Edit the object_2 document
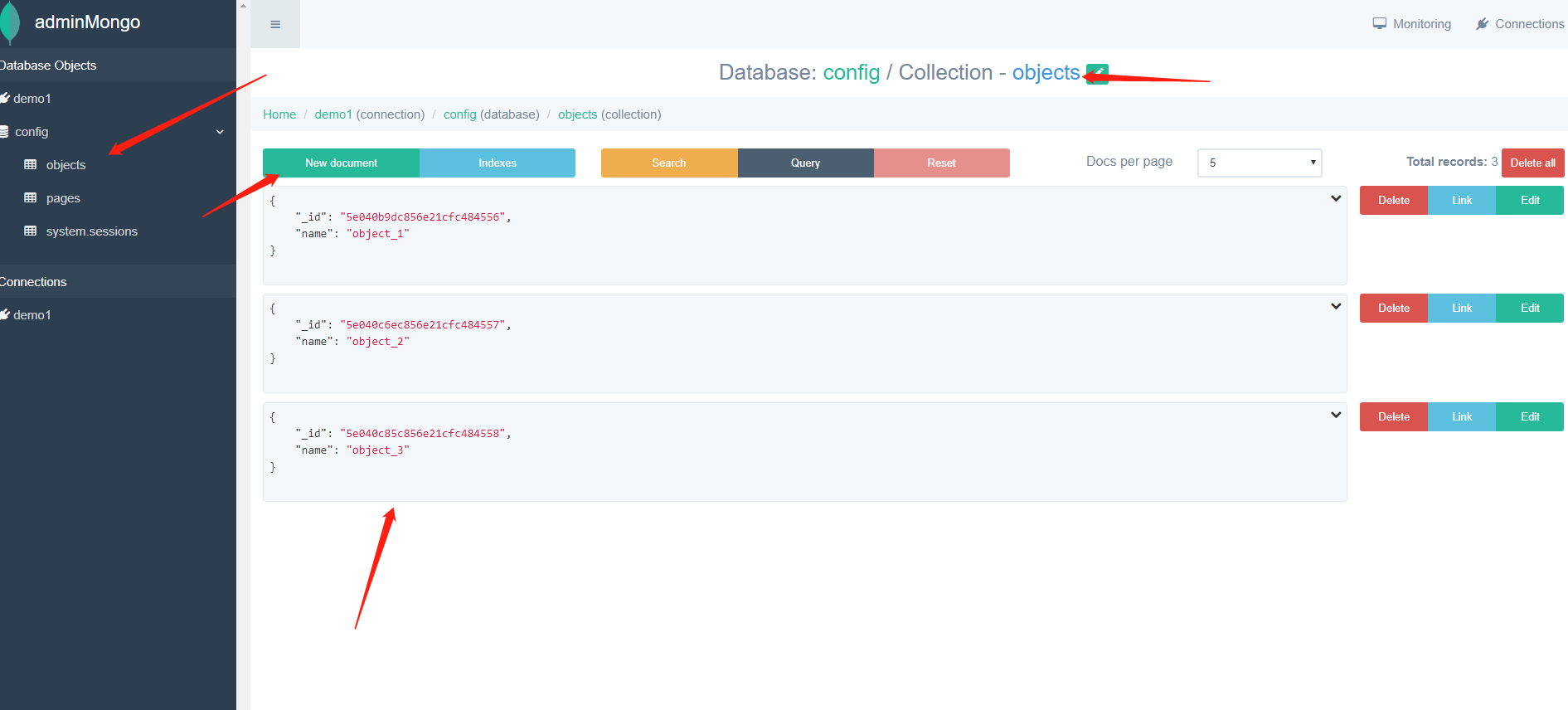1568x710 pixels. (1530, 308)
